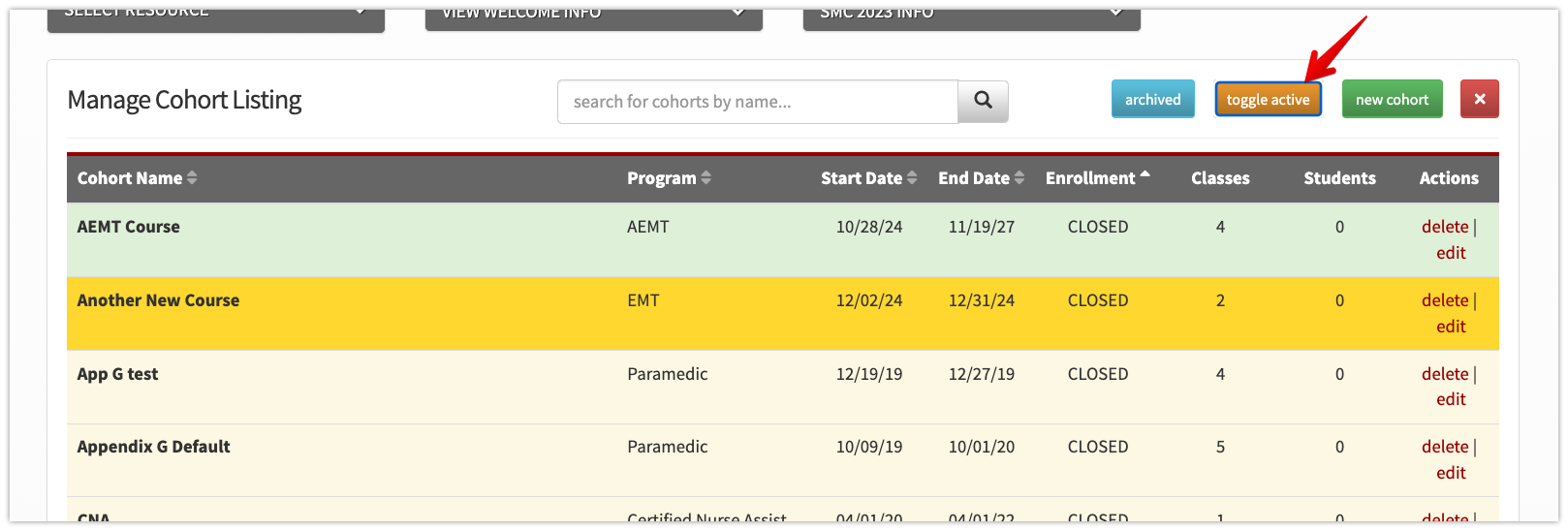1568x531 pixels.
Task: Delete the AEMT Course cohort
Action: coord(1445,227)
